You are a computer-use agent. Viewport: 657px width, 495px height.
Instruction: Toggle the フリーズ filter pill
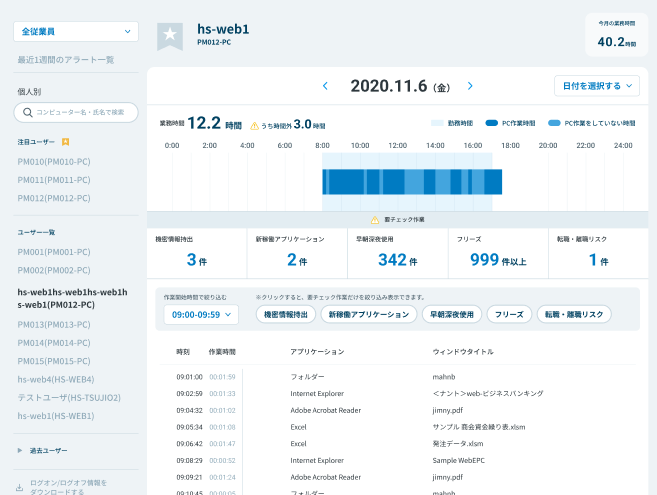(x=510, y=314)
